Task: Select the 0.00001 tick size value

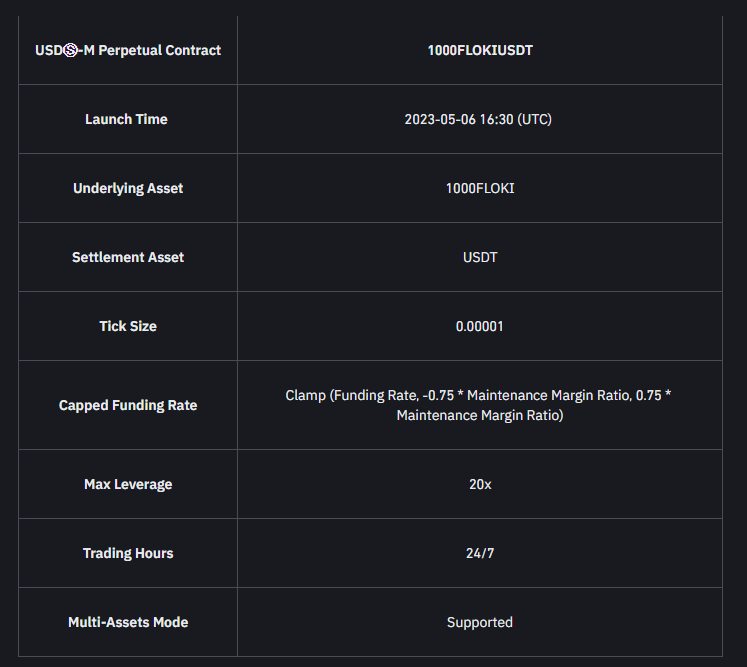Action: [480, 326]
